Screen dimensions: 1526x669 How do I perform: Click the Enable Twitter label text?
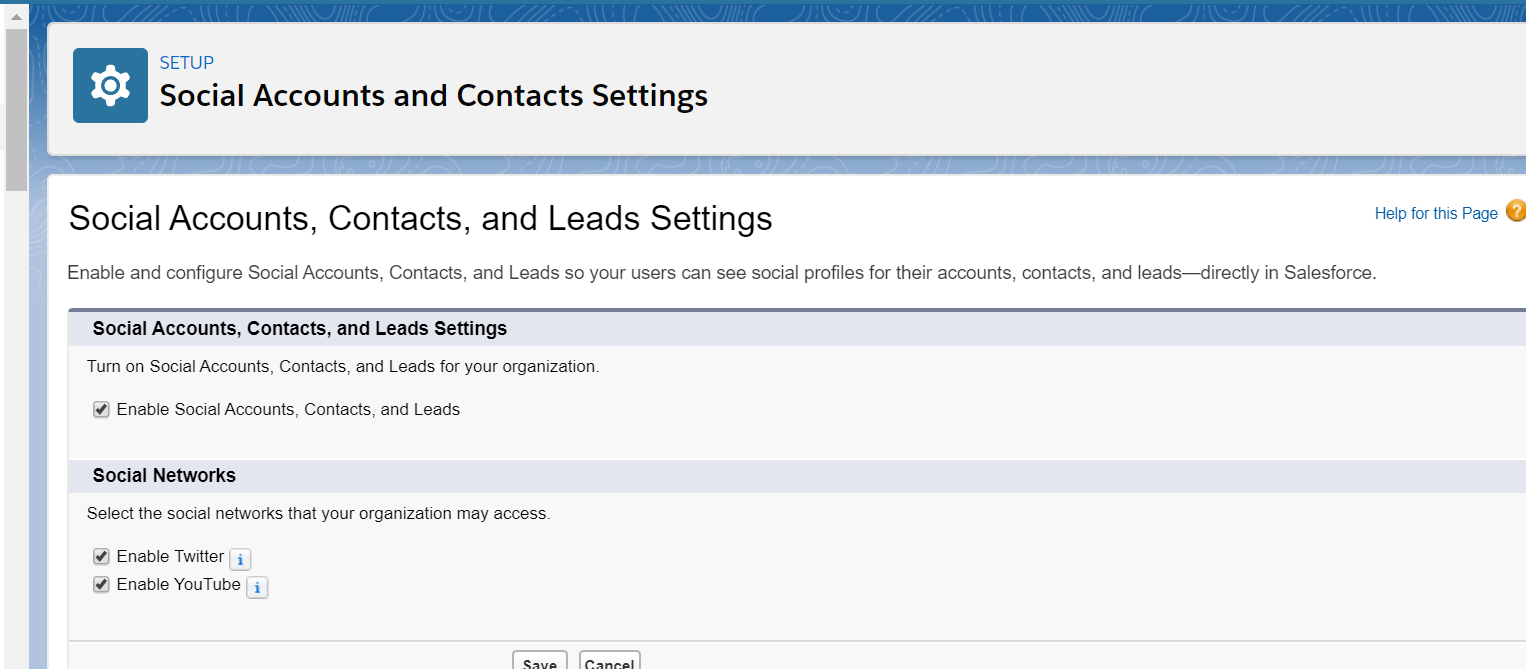tap(170, 556)
